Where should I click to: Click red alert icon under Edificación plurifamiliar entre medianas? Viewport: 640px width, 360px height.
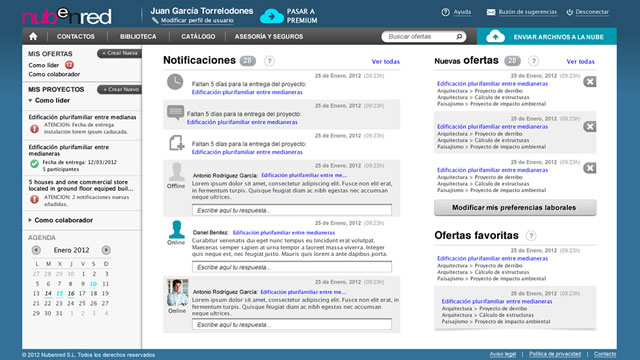[34, 129]
